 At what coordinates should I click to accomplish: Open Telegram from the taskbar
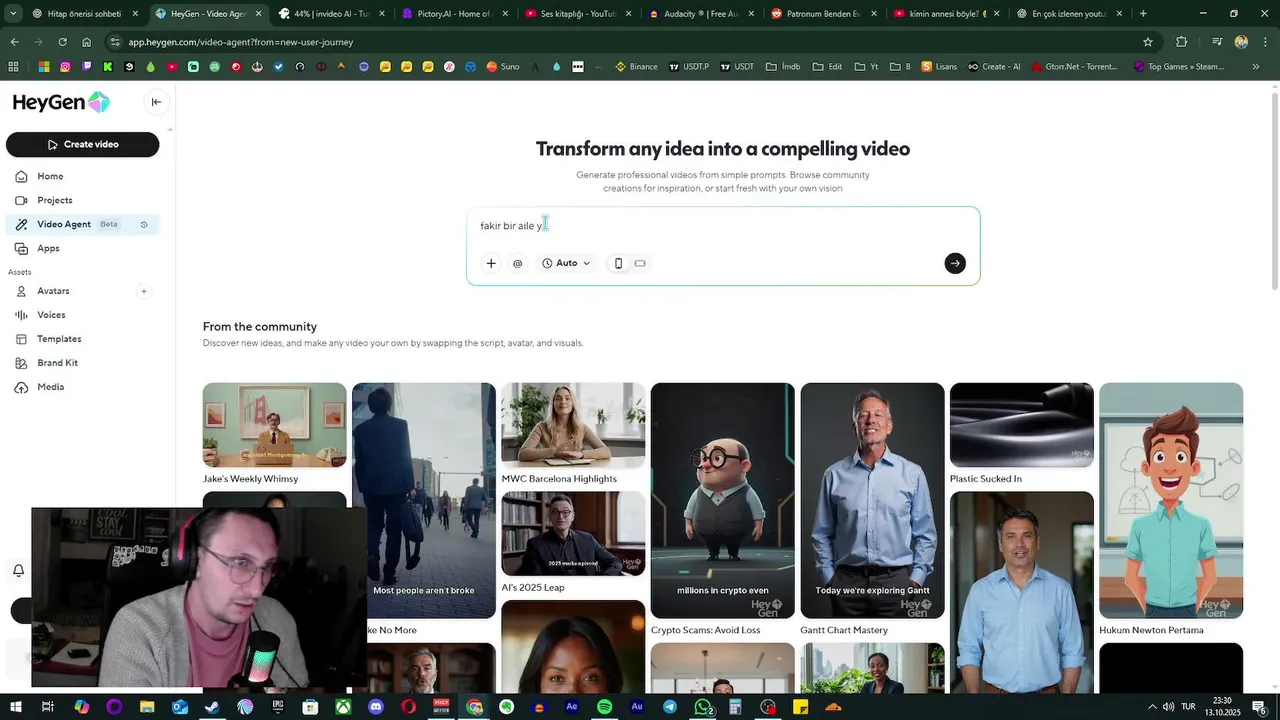(x=670, y=707)
